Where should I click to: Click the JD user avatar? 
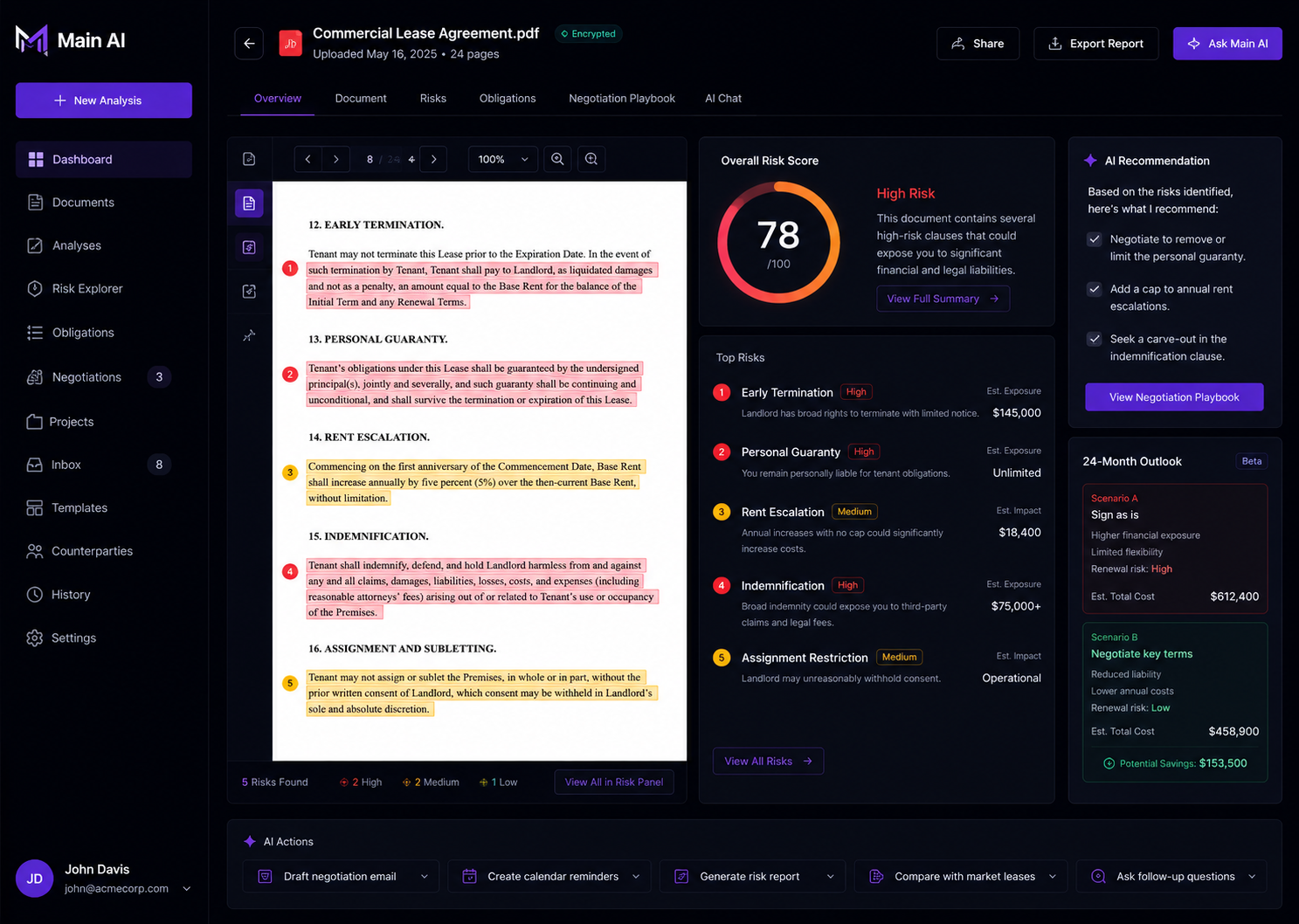tap(35, 879)
